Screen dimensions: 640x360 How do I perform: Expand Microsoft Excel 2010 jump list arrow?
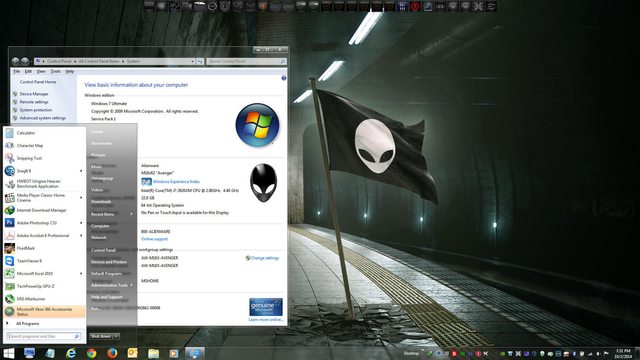pos(81,273)
